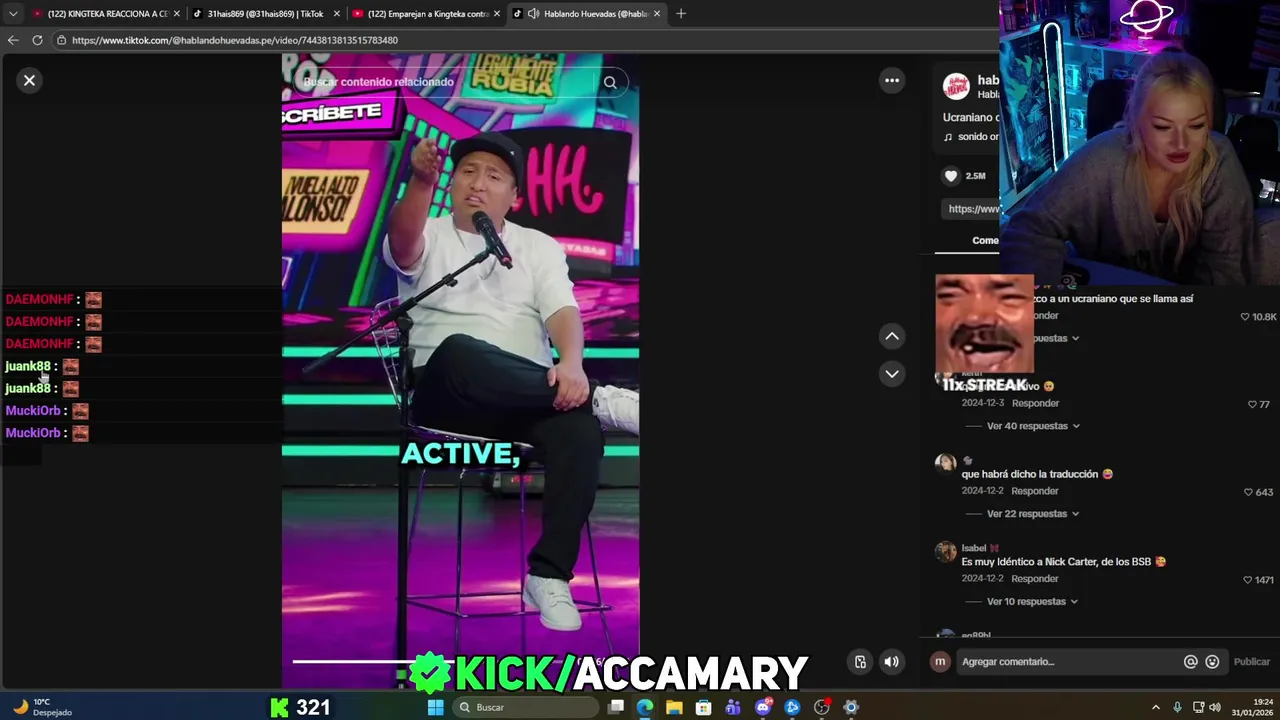Open Task View on the taskbar
This screenshot has width=1280, height=720.
616,707
